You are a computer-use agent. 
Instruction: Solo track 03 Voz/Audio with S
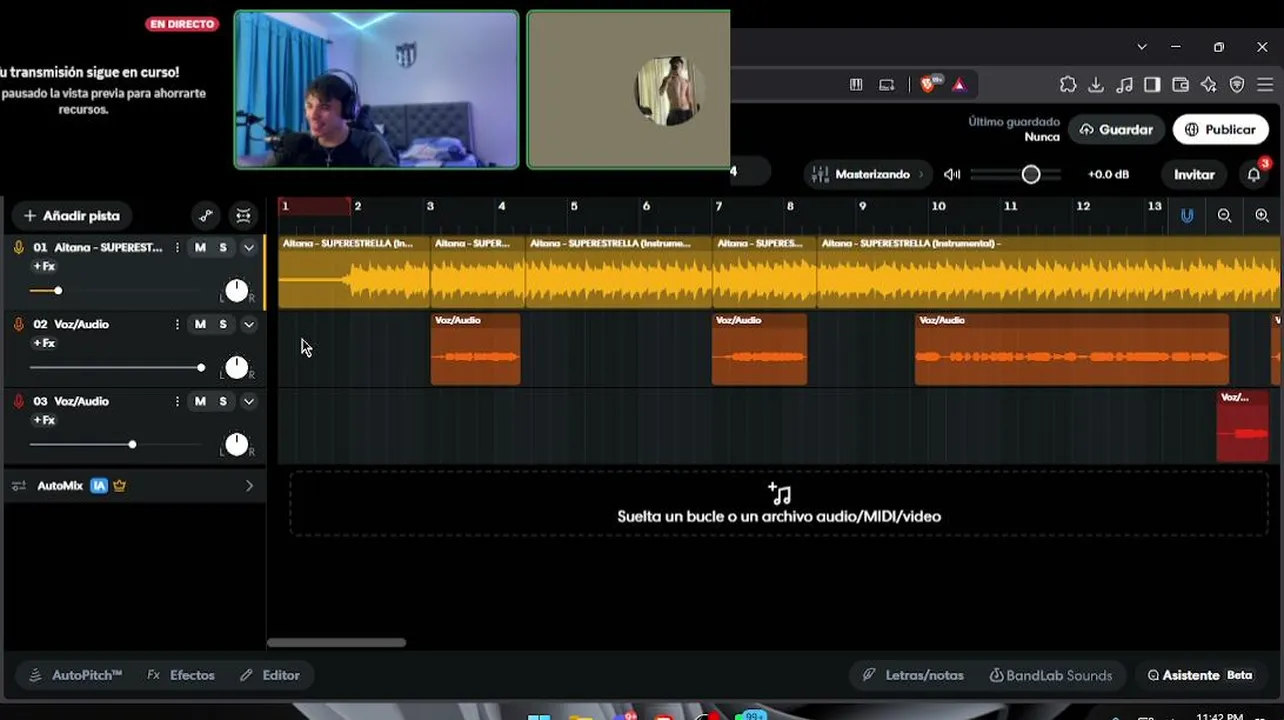coord(223,401)
